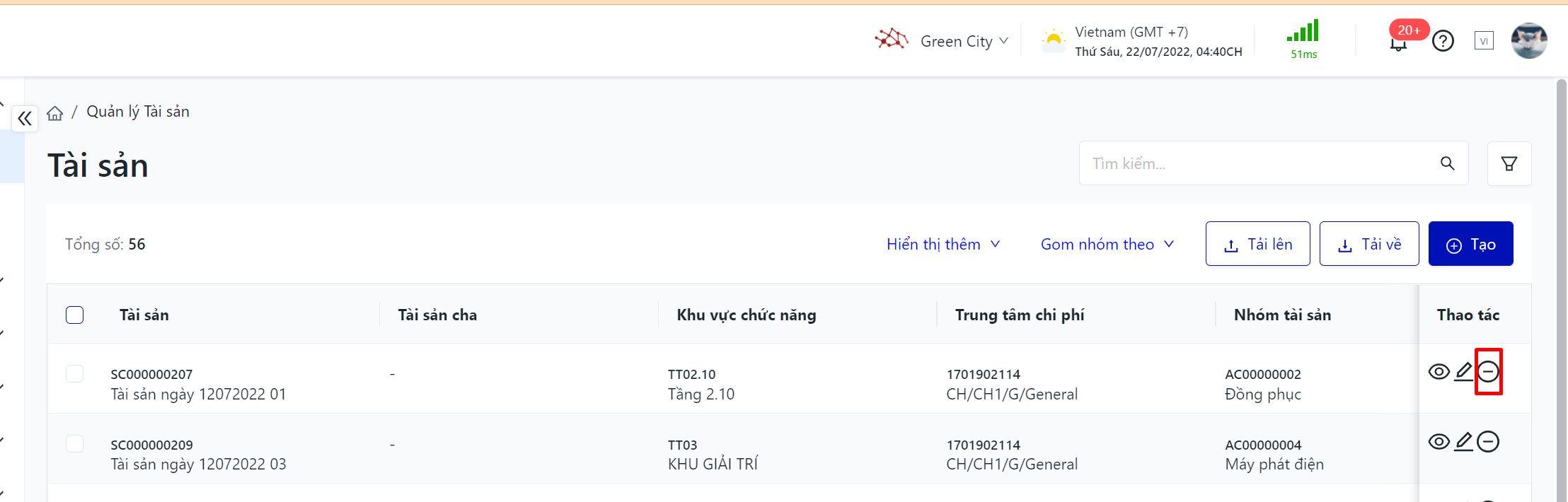Expand the Hiển thị thêm dropdown

(942, 244)
